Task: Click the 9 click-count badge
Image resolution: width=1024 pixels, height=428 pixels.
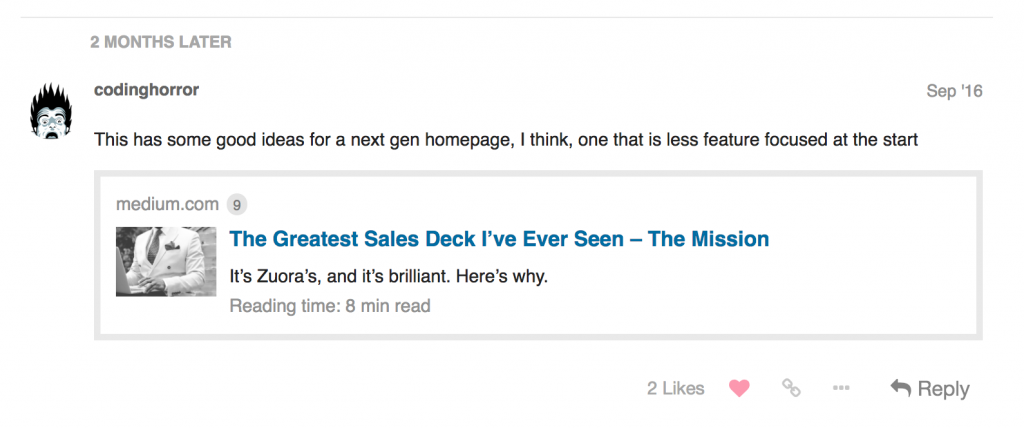Action: pos(237,205)
